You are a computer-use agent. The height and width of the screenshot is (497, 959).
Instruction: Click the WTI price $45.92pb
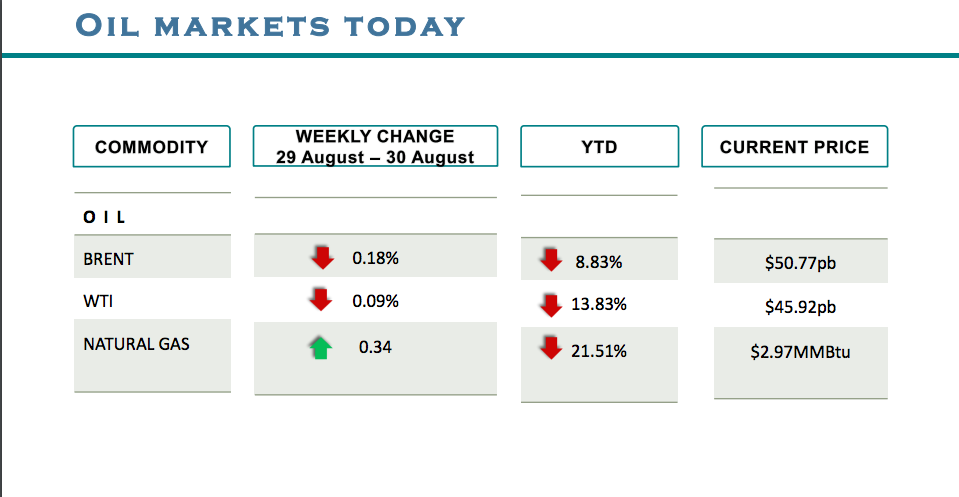[x=800, y=307]
